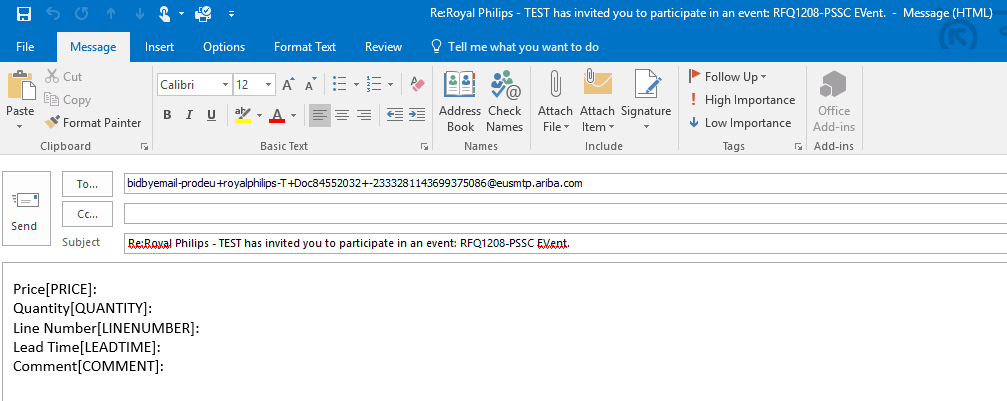
Task: Toggle Align Left paragraph button
Action: point(320,115)
